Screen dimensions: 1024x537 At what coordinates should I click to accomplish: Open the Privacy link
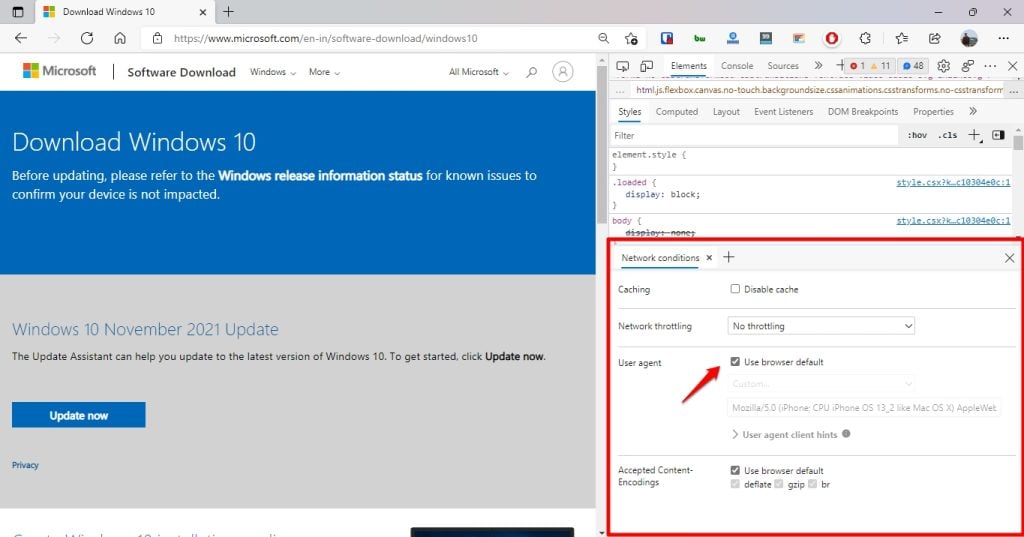click(x=25, y=465)
